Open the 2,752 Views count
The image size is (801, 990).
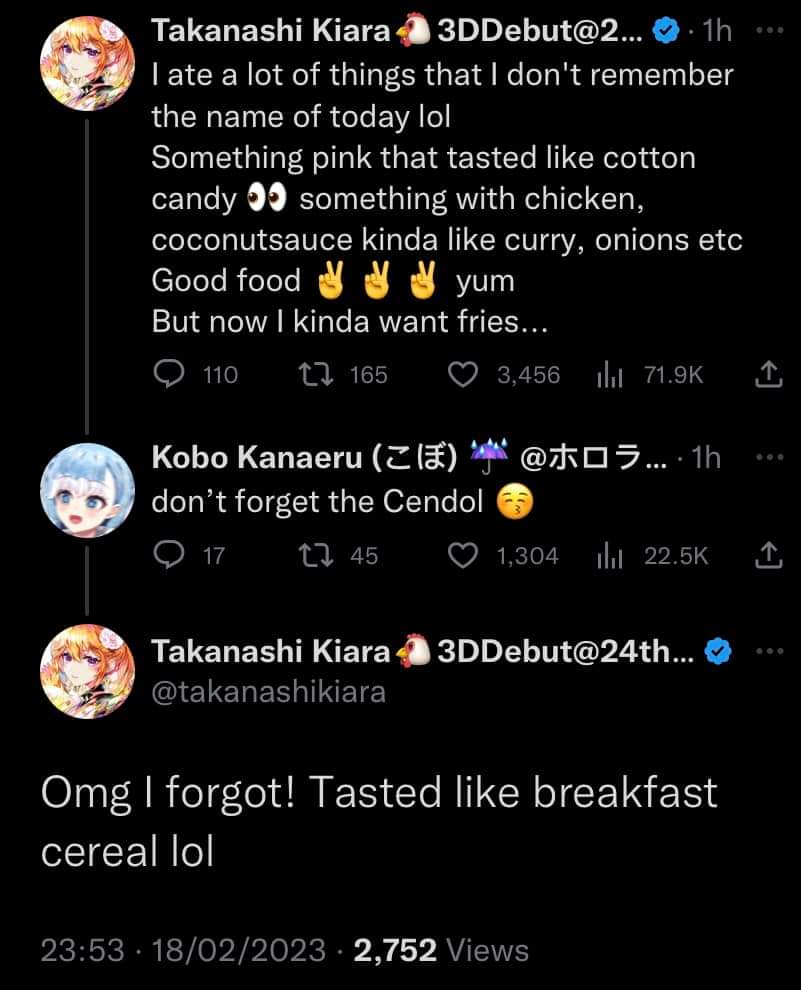pos(441,949)
